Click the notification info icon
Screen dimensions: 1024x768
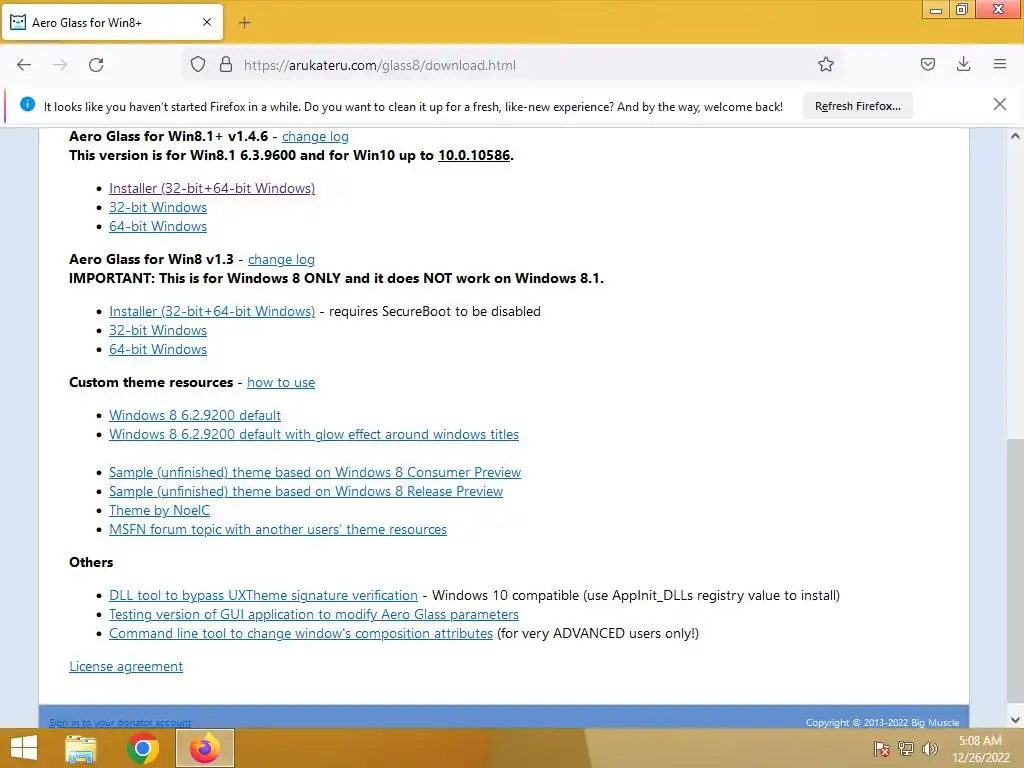[x=27, y=104]
